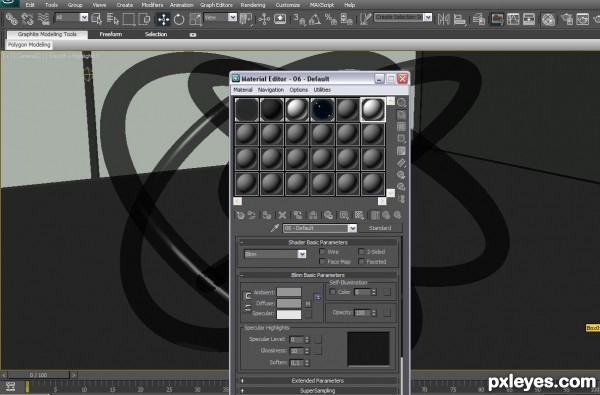The image size is (600, 395).
Task: Click the Sample Type sphere icon
Action: click(x=401, y=103)
